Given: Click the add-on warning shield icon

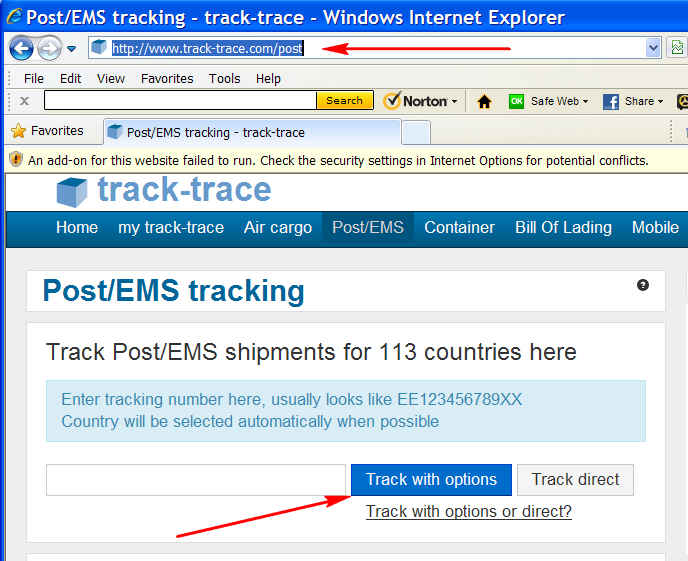Looking at the screenshot, I should [16, 159].
